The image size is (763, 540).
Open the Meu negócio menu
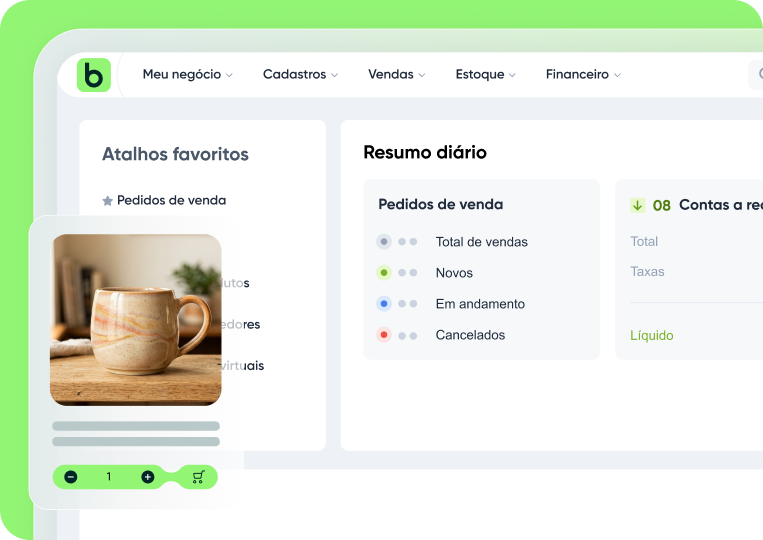(x=187, y=74)
